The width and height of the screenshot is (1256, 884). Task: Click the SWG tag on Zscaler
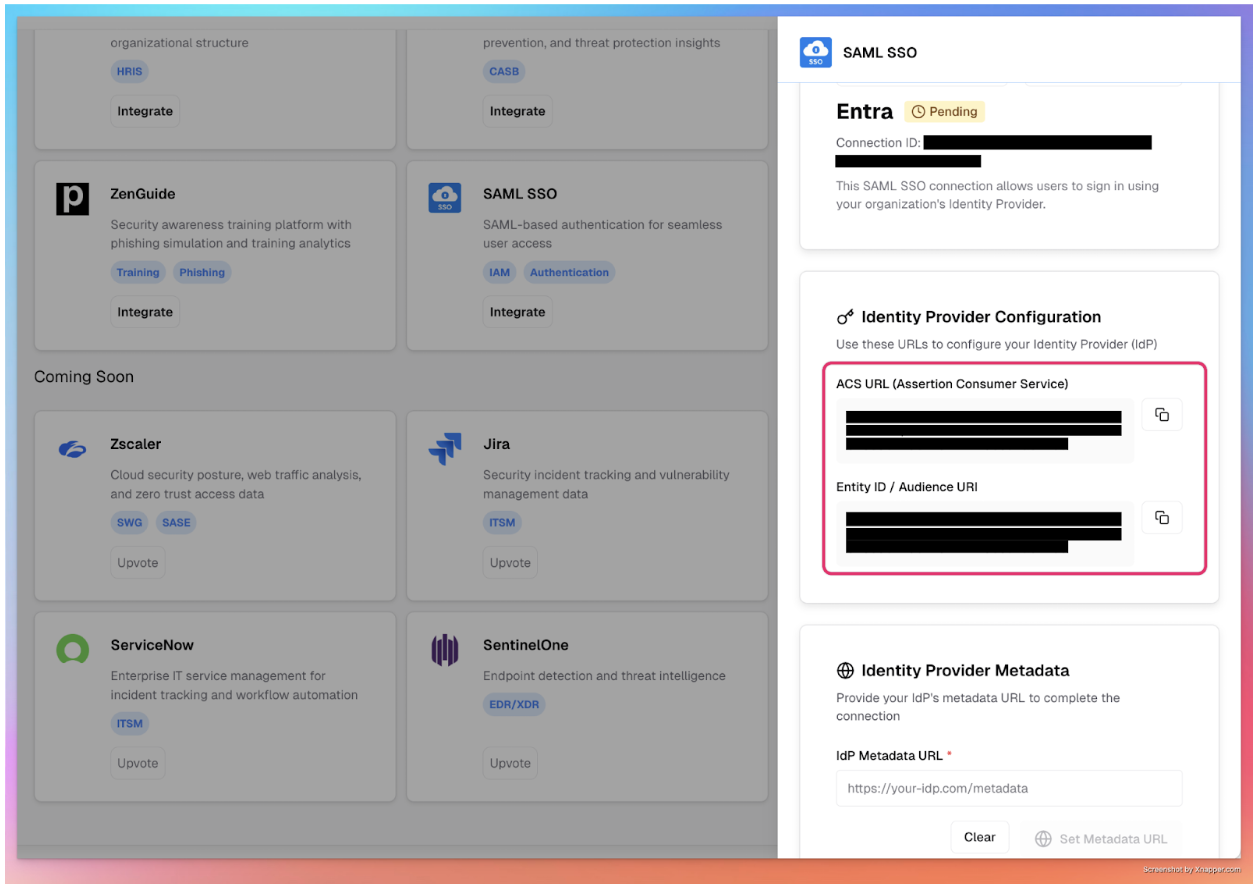(130, 522)
